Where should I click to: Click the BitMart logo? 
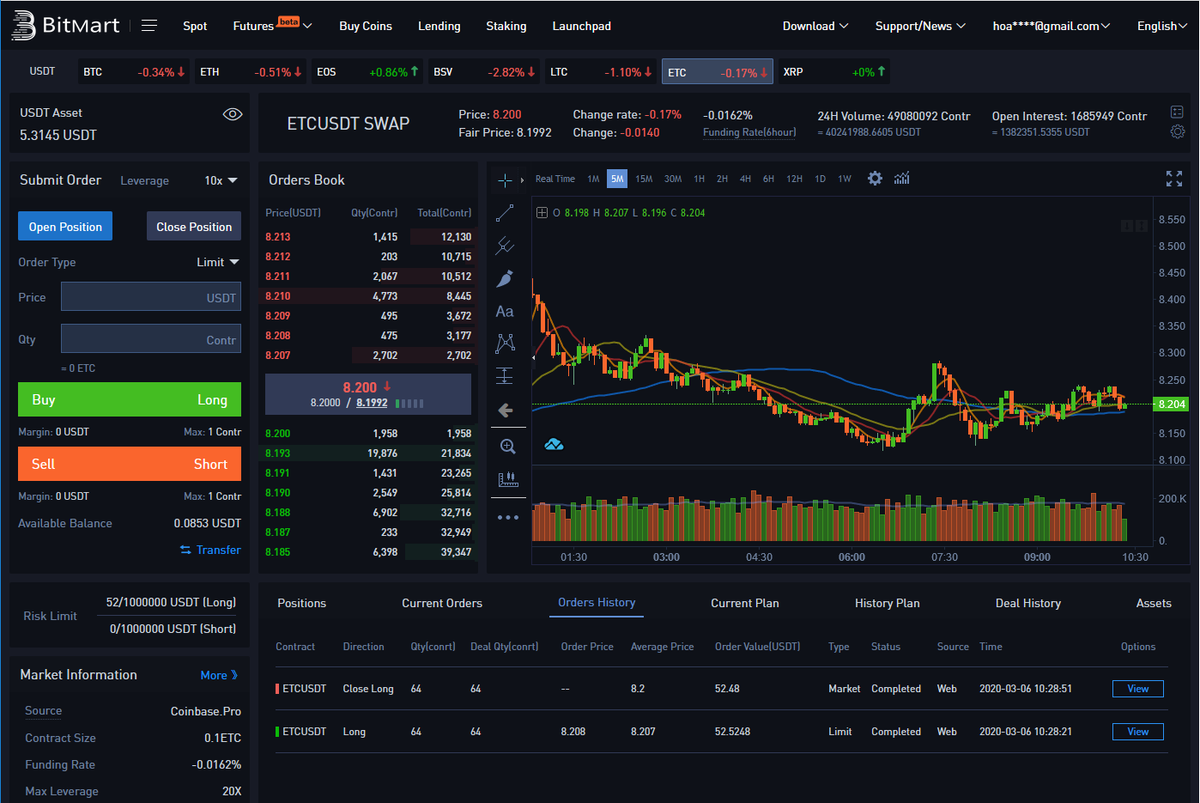[x=65, y=25]
